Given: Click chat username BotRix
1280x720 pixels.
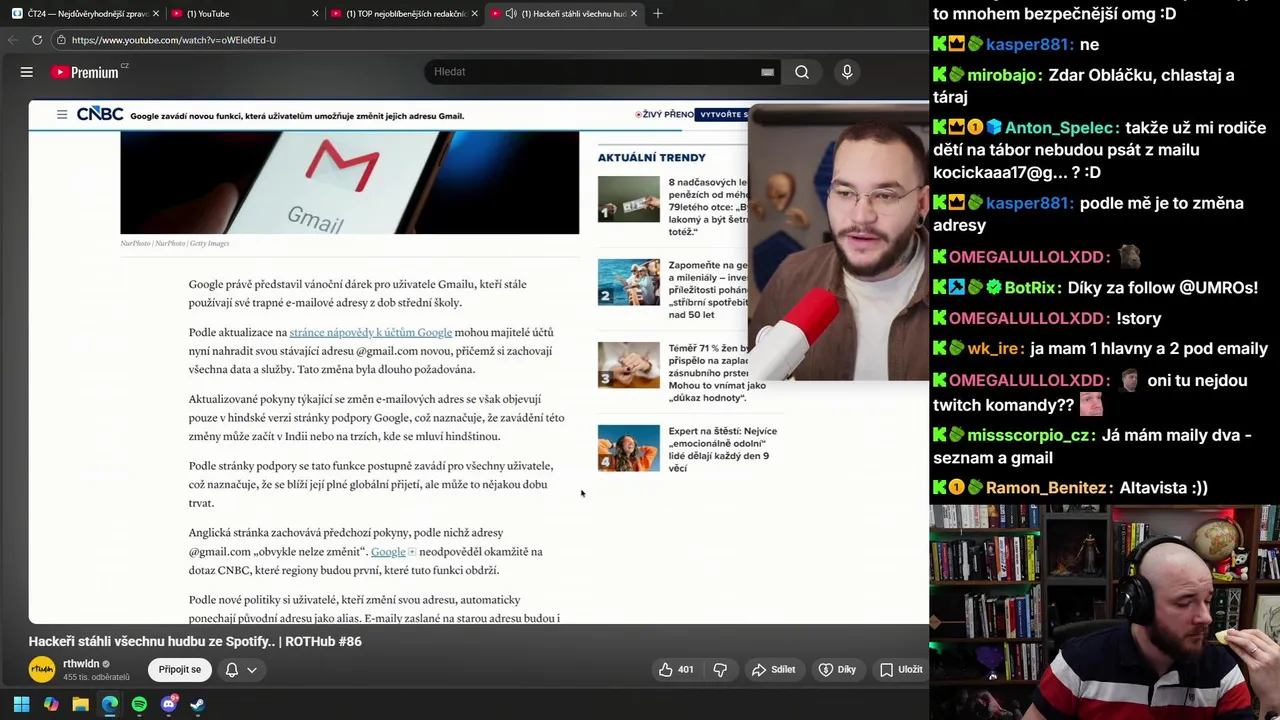Looking at the screenshot, I should pyautogui.click(x=1030, y=288).
